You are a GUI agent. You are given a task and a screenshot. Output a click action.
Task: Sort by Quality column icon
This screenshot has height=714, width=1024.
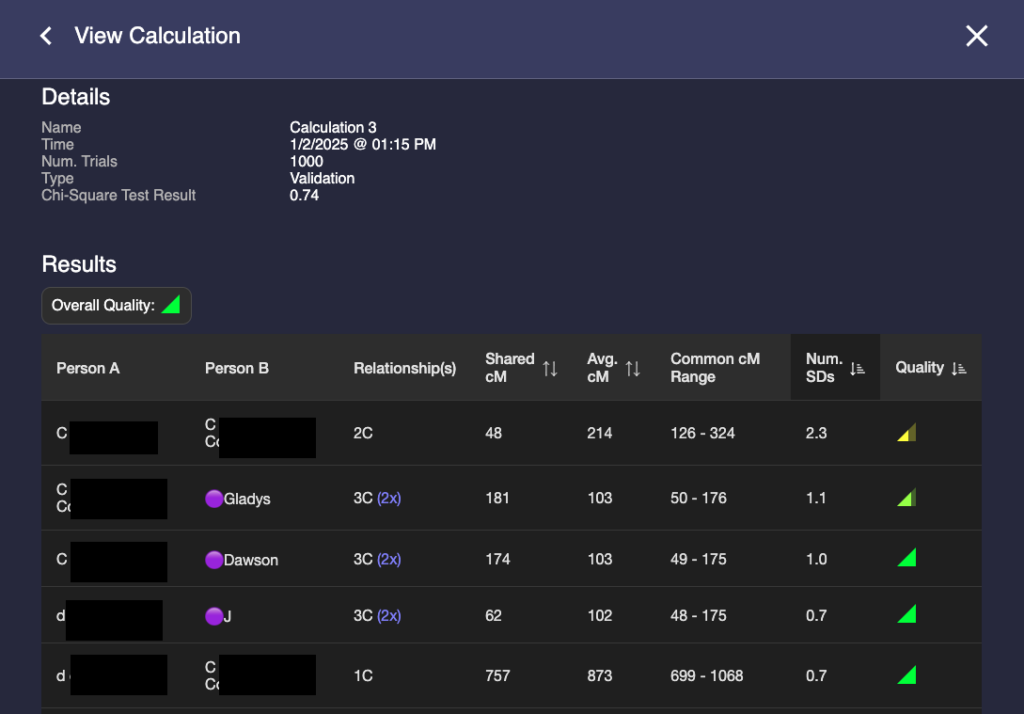click(958, 368)
